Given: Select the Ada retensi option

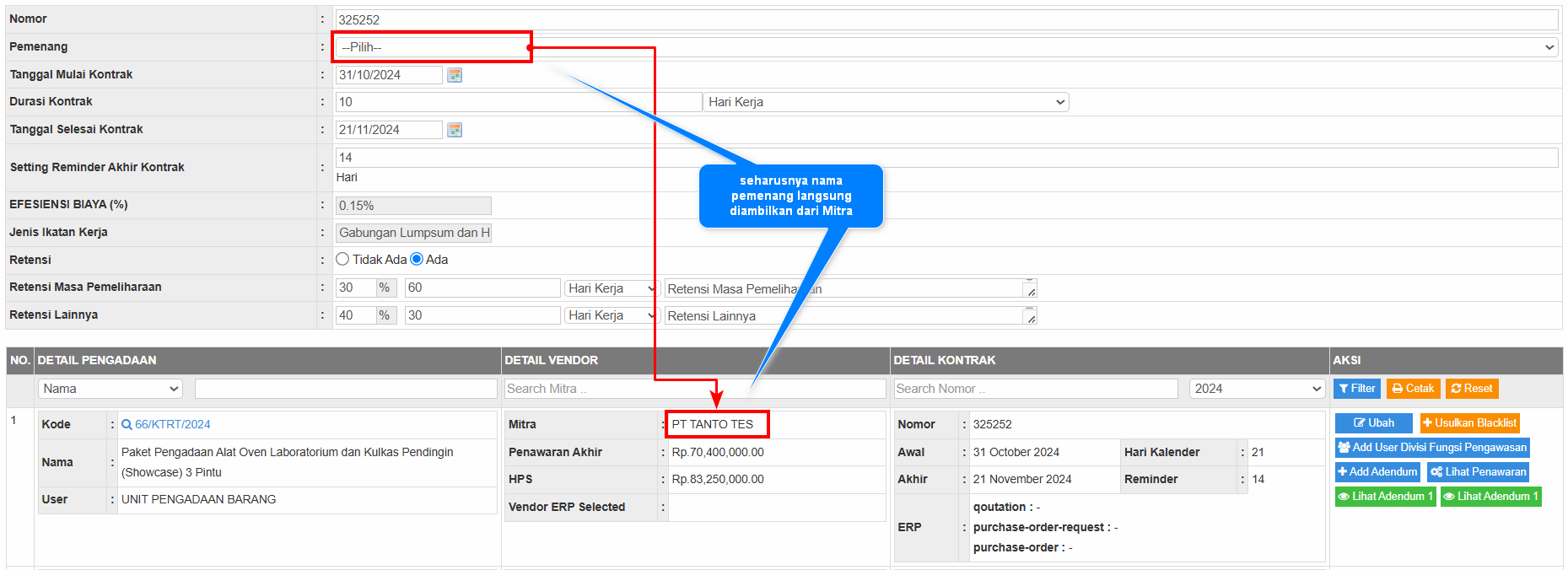Looking at the screenshot, I should 417,260.
